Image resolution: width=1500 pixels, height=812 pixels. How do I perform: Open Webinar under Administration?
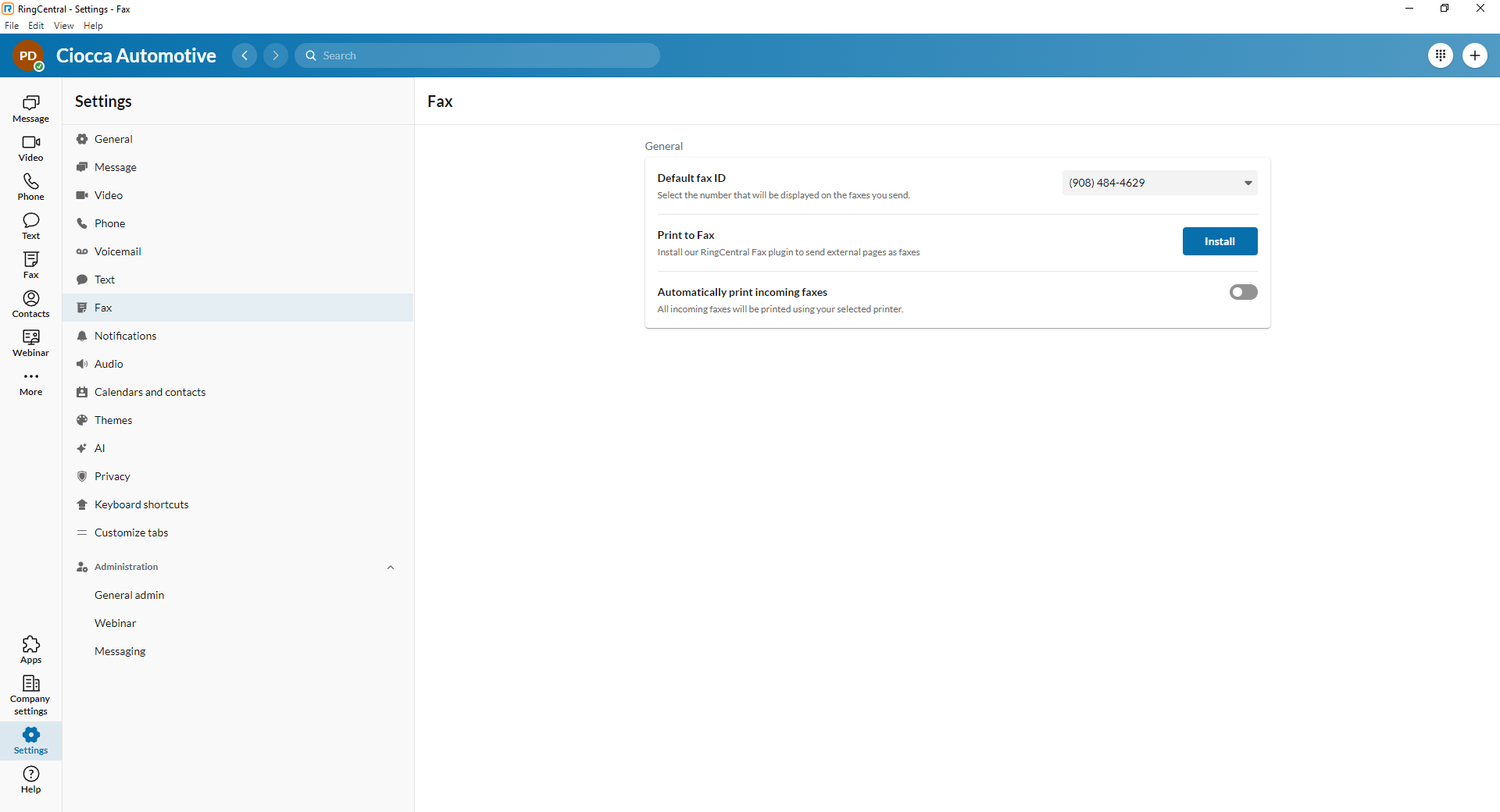[238, 623]
